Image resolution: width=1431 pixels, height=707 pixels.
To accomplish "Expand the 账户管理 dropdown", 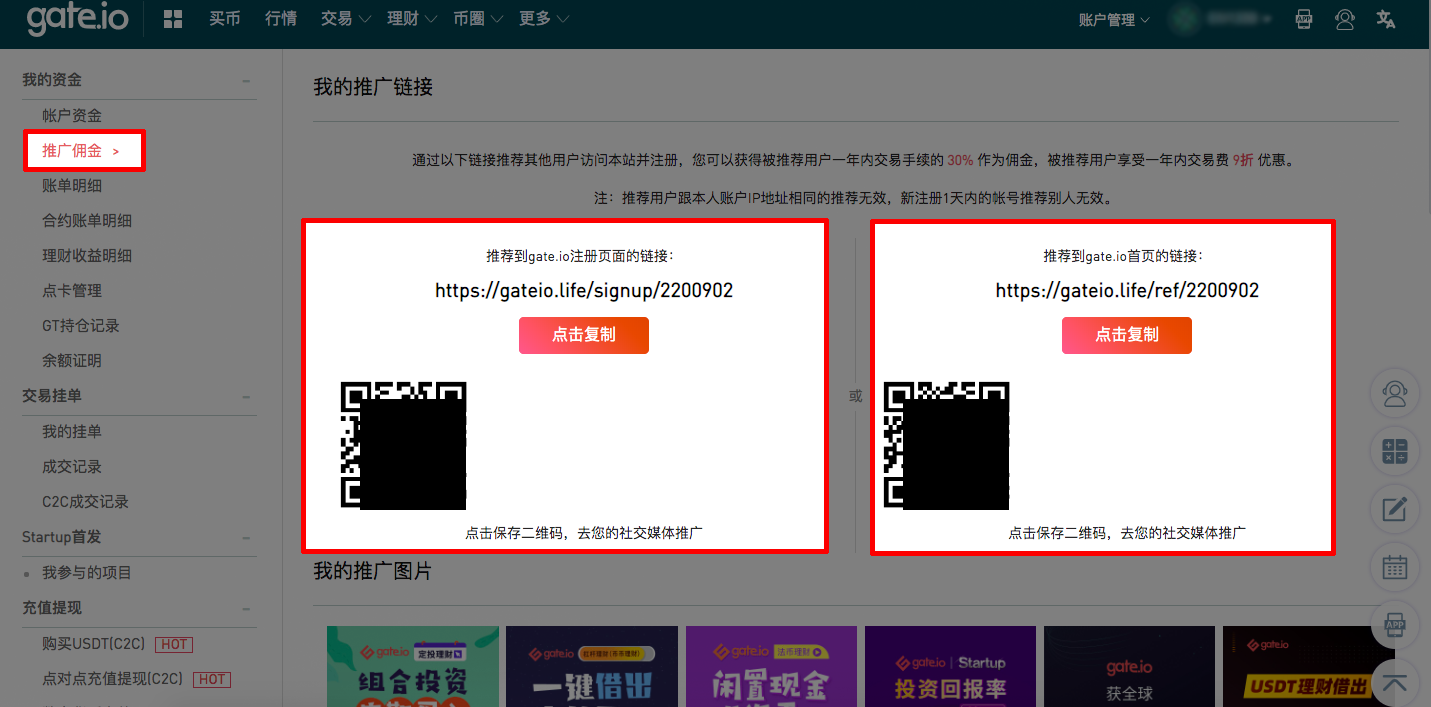I will pyautogui.click(x=1114, y=20).
